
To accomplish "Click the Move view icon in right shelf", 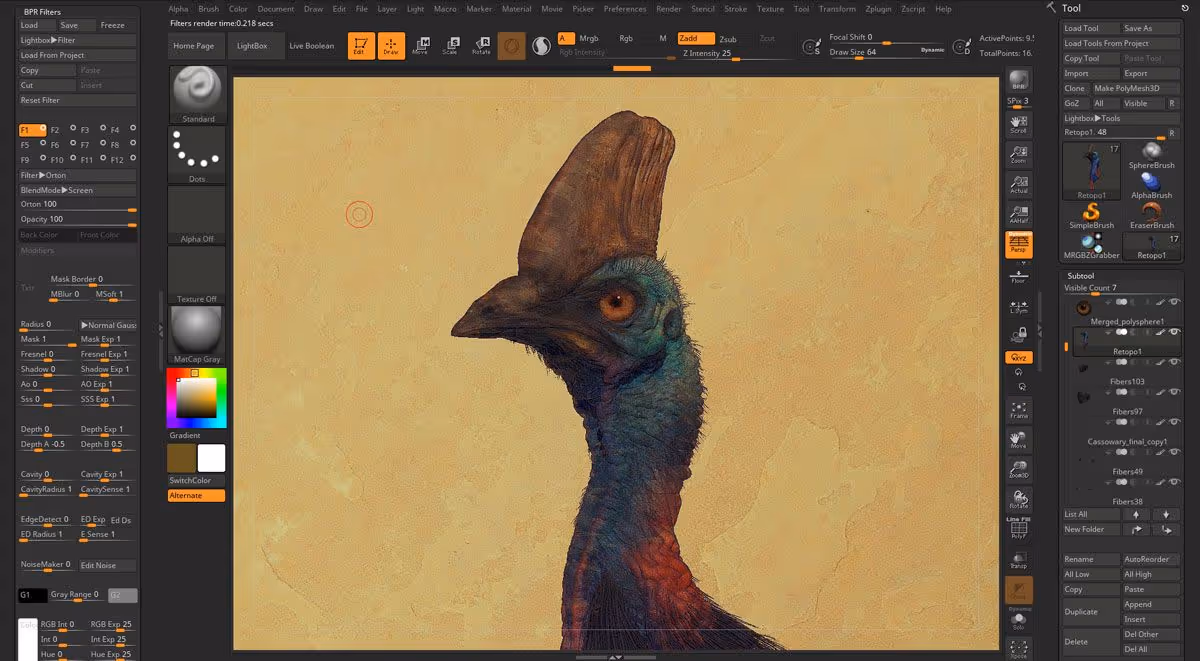I will (1018, 439).
